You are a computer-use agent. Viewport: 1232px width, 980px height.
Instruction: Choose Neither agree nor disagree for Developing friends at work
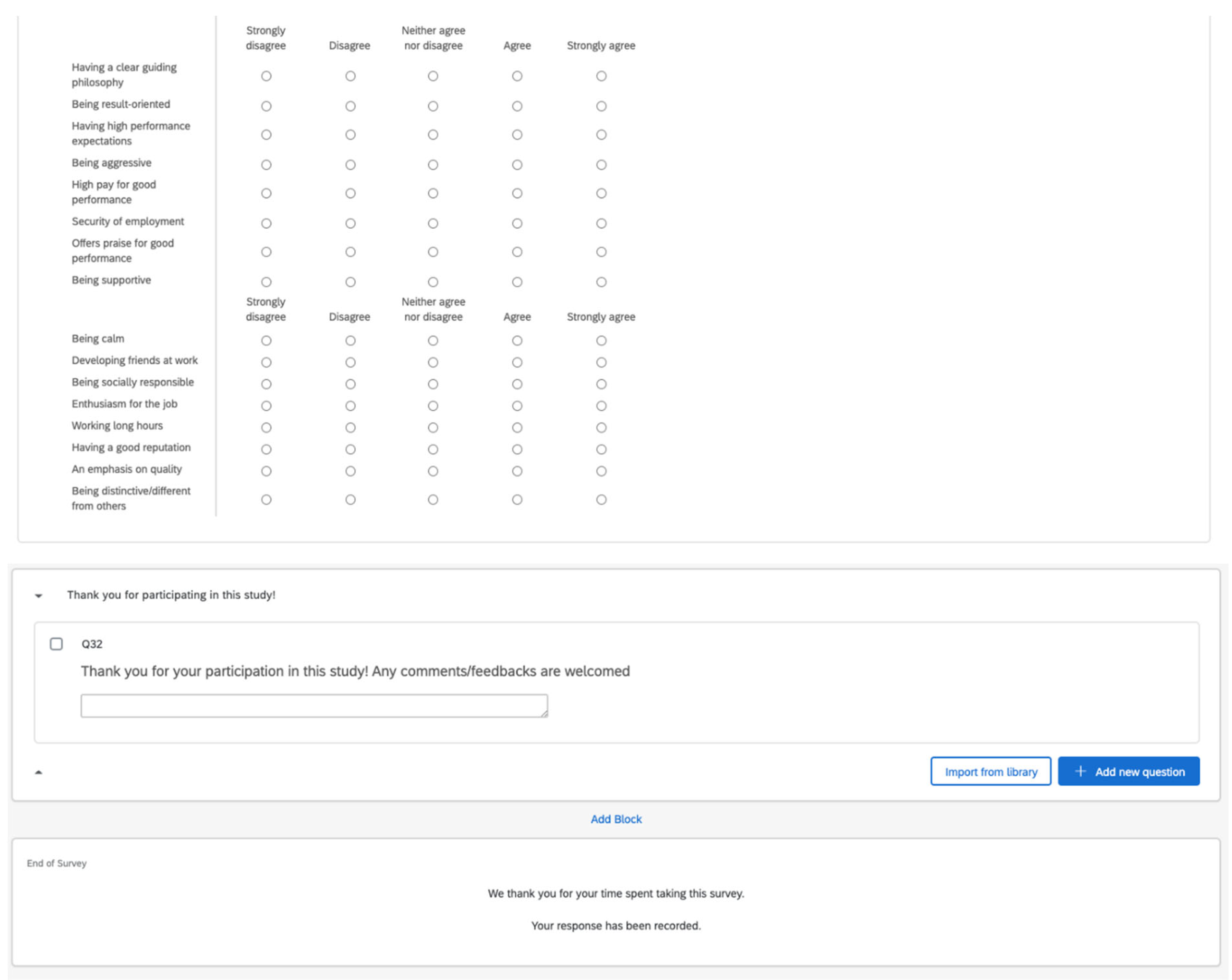coord(433,362)
